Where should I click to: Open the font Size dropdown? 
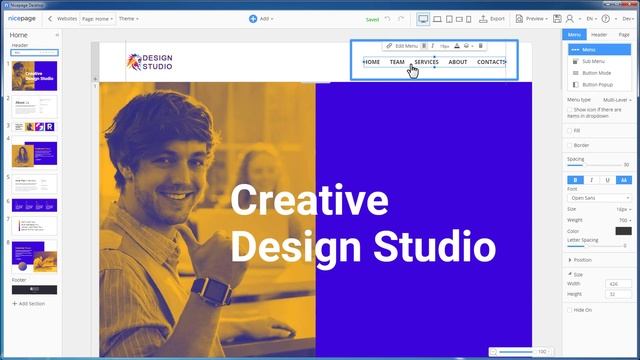[x=623, y=209]
